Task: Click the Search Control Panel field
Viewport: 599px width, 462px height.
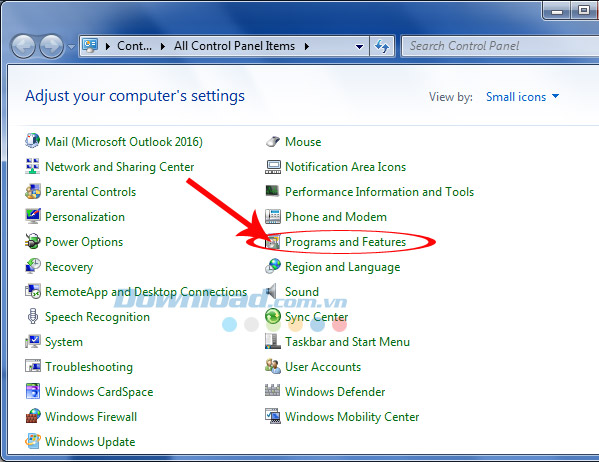Action: [500, 46]
